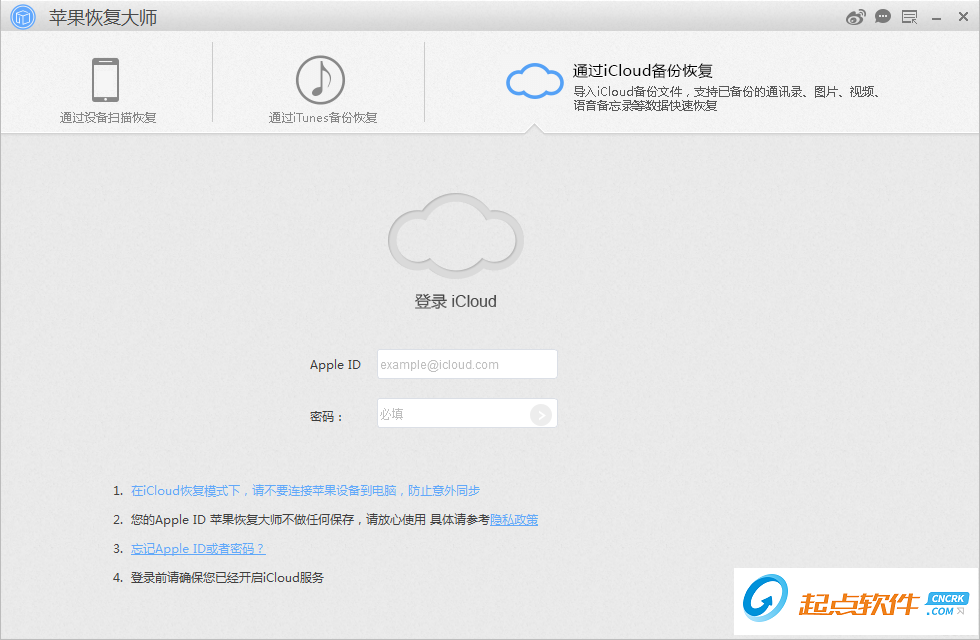Open the menu list icon in title bar

909,18
